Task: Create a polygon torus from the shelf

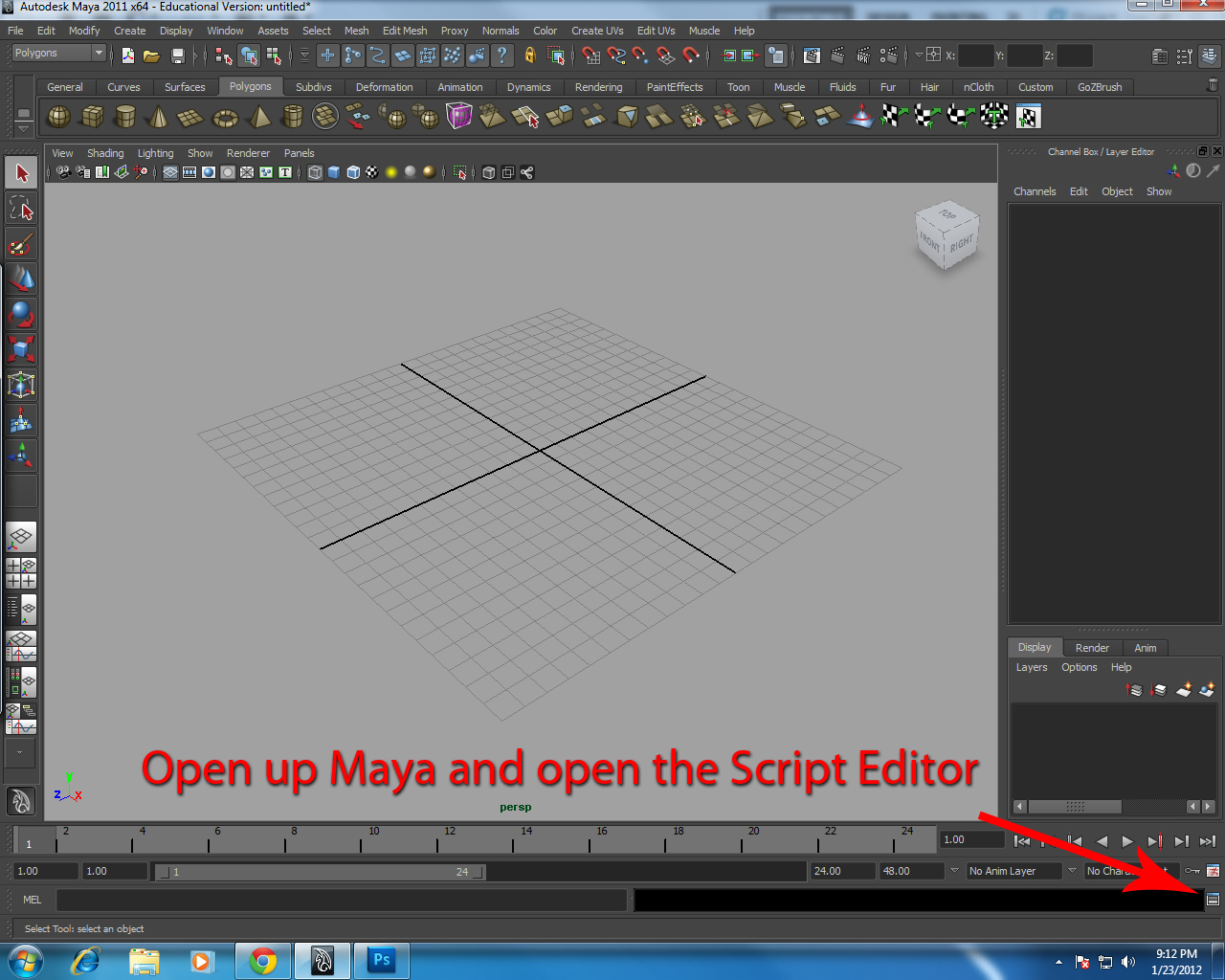Action: coord(225,118)
